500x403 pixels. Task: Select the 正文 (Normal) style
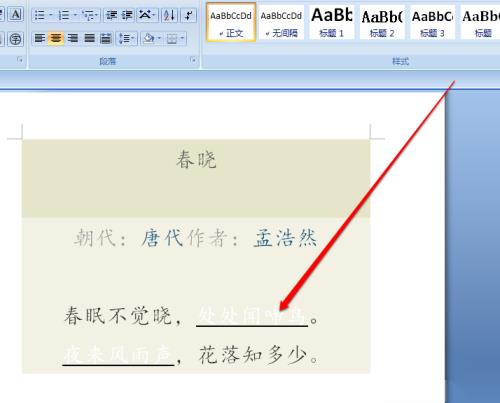(x=231, y=23)
